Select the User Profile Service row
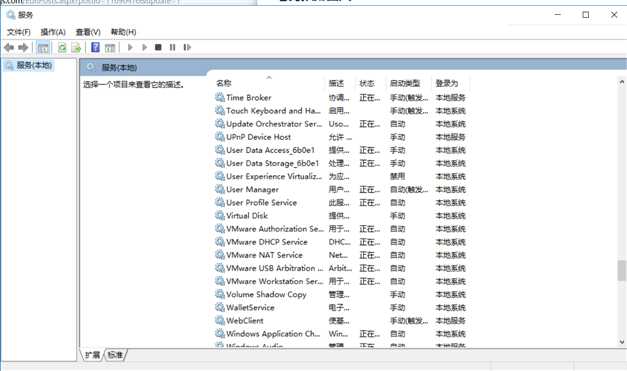 [x=340, y=202]
